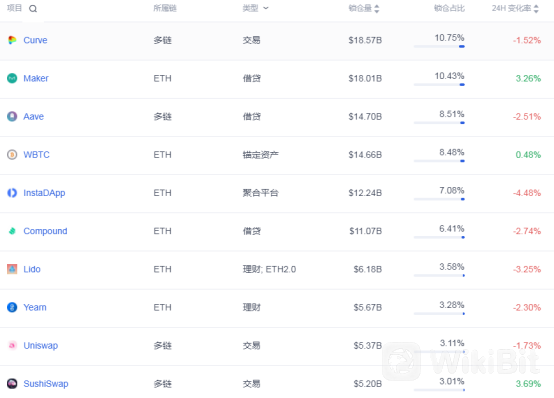Open the Uniswap project link
The height and width of the screenshot is (398, 554).
(x=41, y=345)
